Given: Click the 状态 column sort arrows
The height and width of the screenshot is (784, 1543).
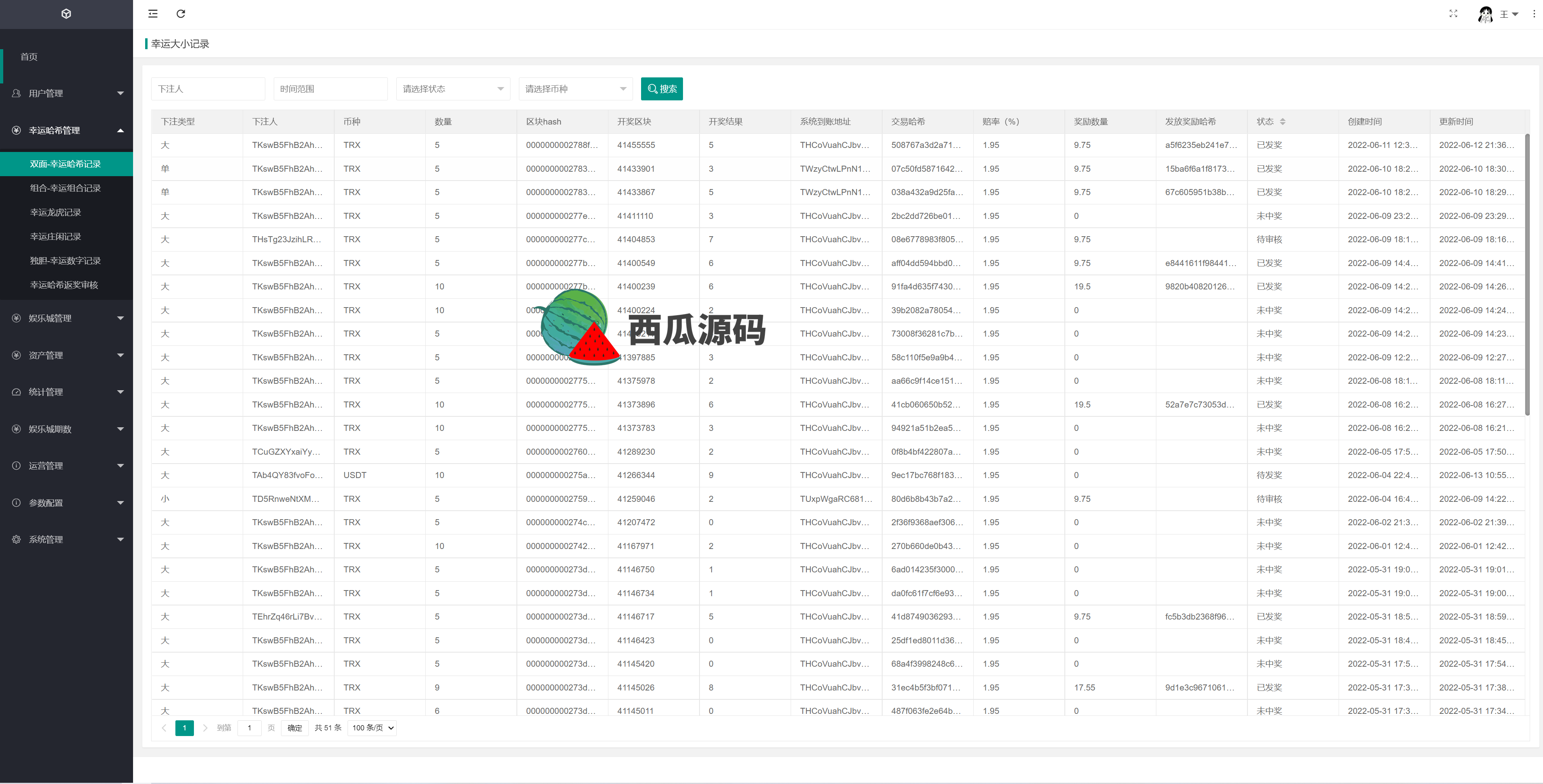Looking at the screenshot, I should tap(1283, 122).
